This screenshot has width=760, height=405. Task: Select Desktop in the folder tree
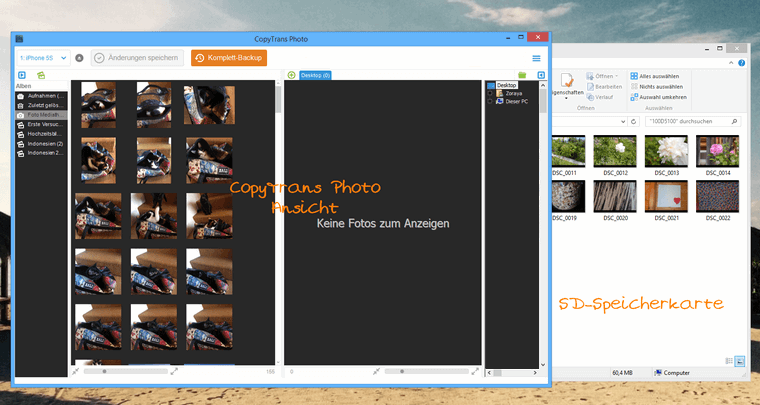click(x=507, y=85)
